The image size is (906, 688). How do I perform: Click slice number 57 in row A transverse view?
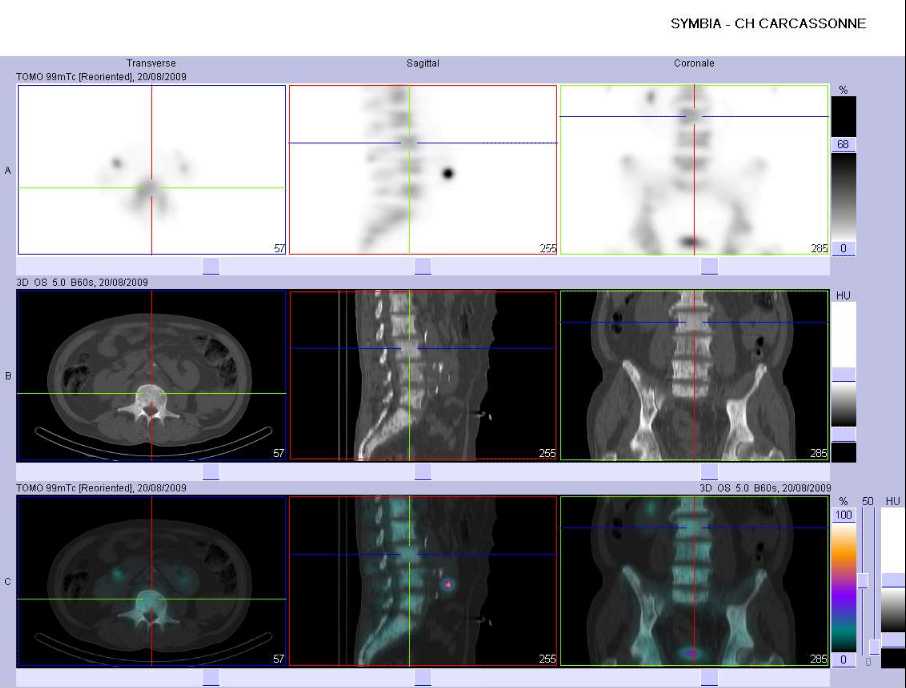tap(279, 248)
